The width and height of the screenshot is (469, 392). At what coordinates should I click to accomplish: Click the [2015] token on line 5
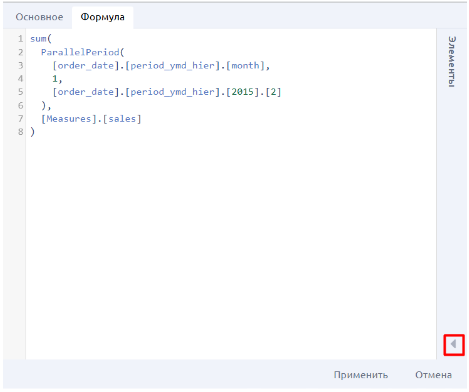click(x=243, y=92)
